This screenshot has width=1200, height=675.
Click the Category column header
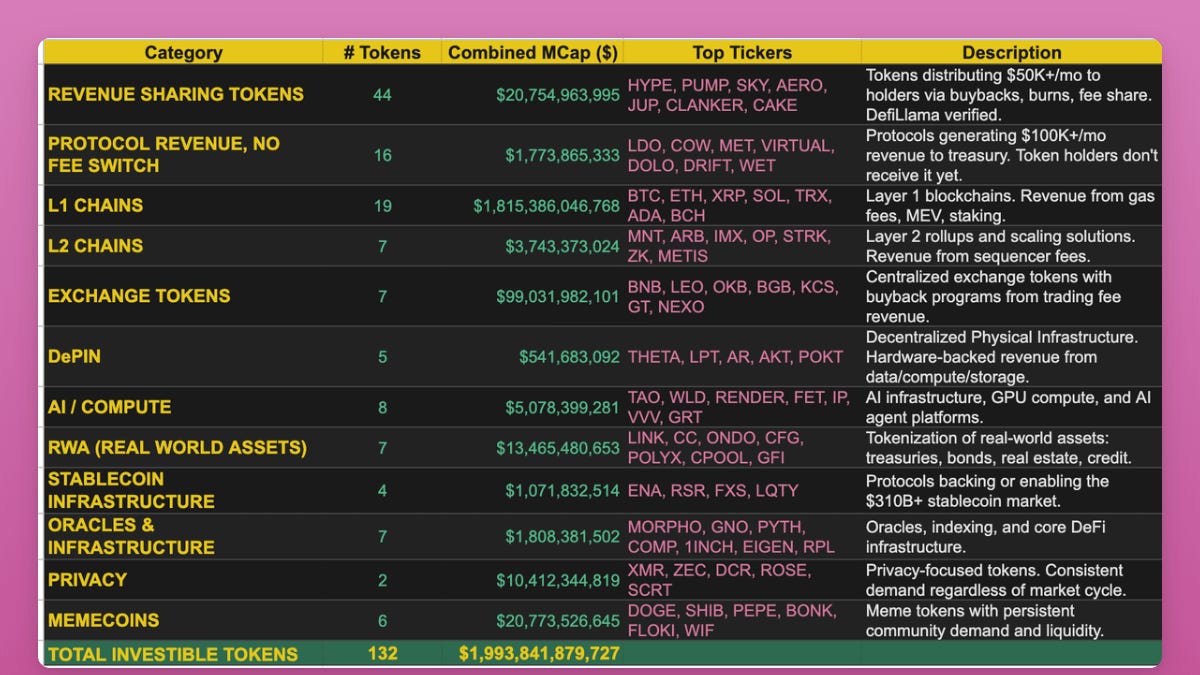pyautogui.click(x=183, y=52)
